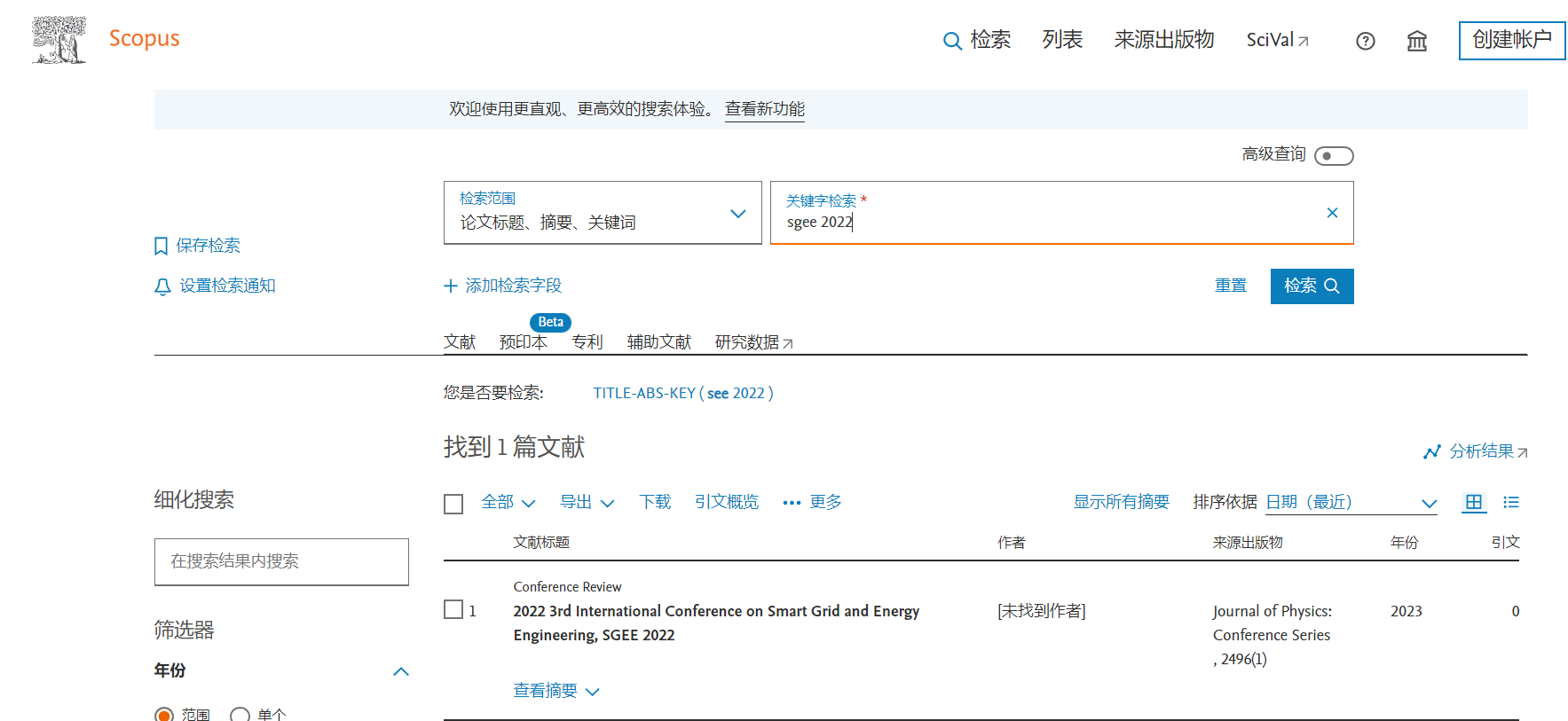Viewport: 1568px width, 721px height.
Task: Open analyze results chart icon
Action: 1431,452
